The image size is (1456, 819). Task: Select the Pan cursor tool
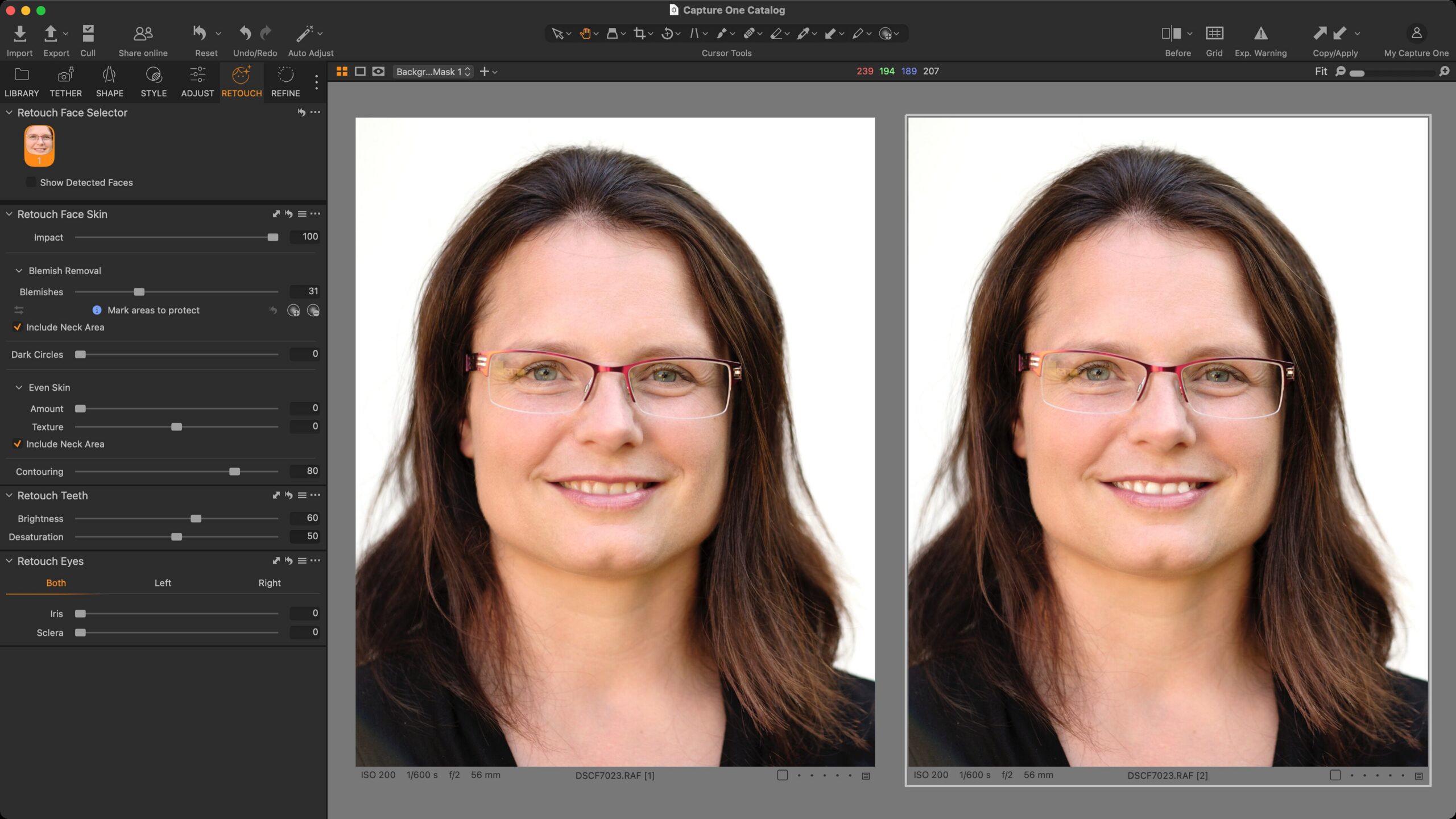585,34
